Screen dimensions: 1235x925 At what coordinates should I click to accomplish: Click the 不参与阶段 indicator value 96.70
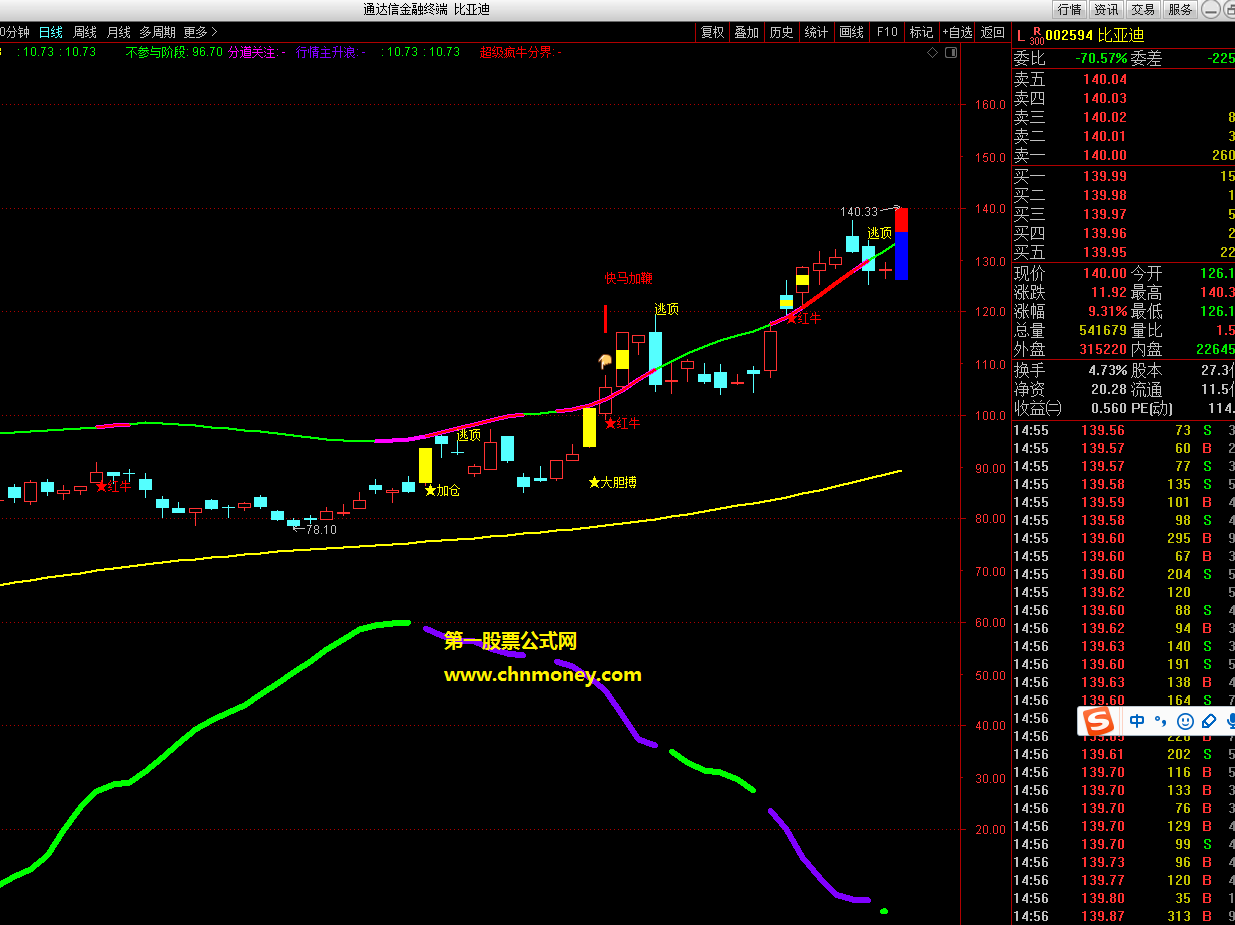[207, 52]
